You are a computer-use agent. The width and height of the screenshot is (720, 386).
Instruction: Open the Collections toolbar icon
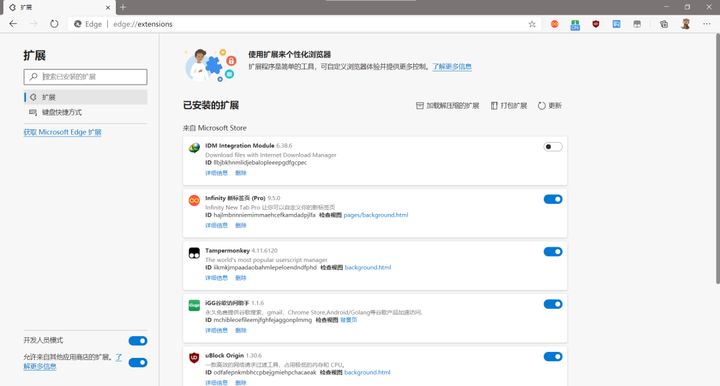(664, 24)
